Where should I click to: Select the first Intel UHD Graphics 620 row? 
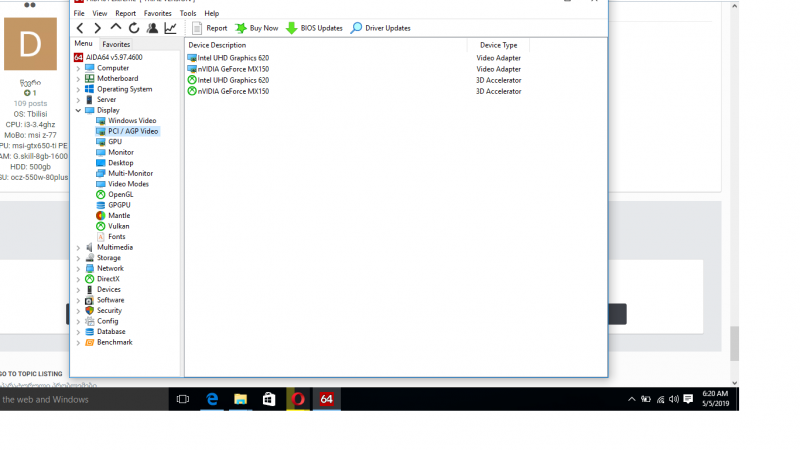(232, 58)
